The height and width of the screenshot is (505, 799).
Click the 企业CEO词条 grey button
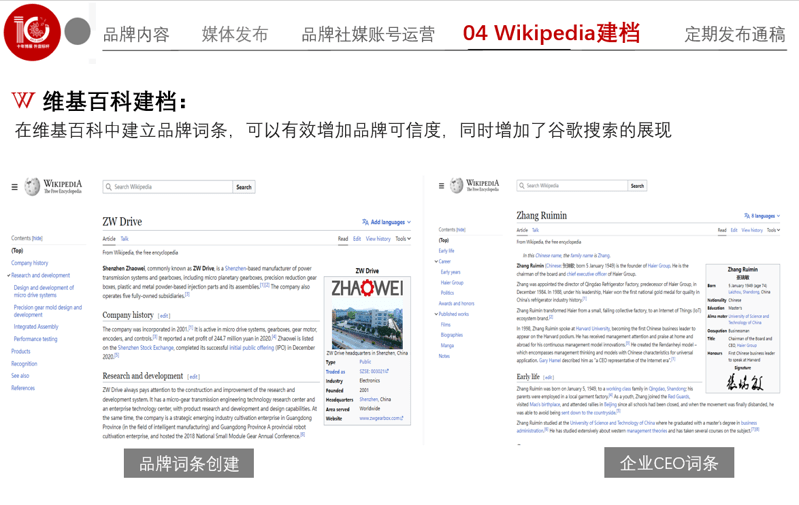[669, 463]
